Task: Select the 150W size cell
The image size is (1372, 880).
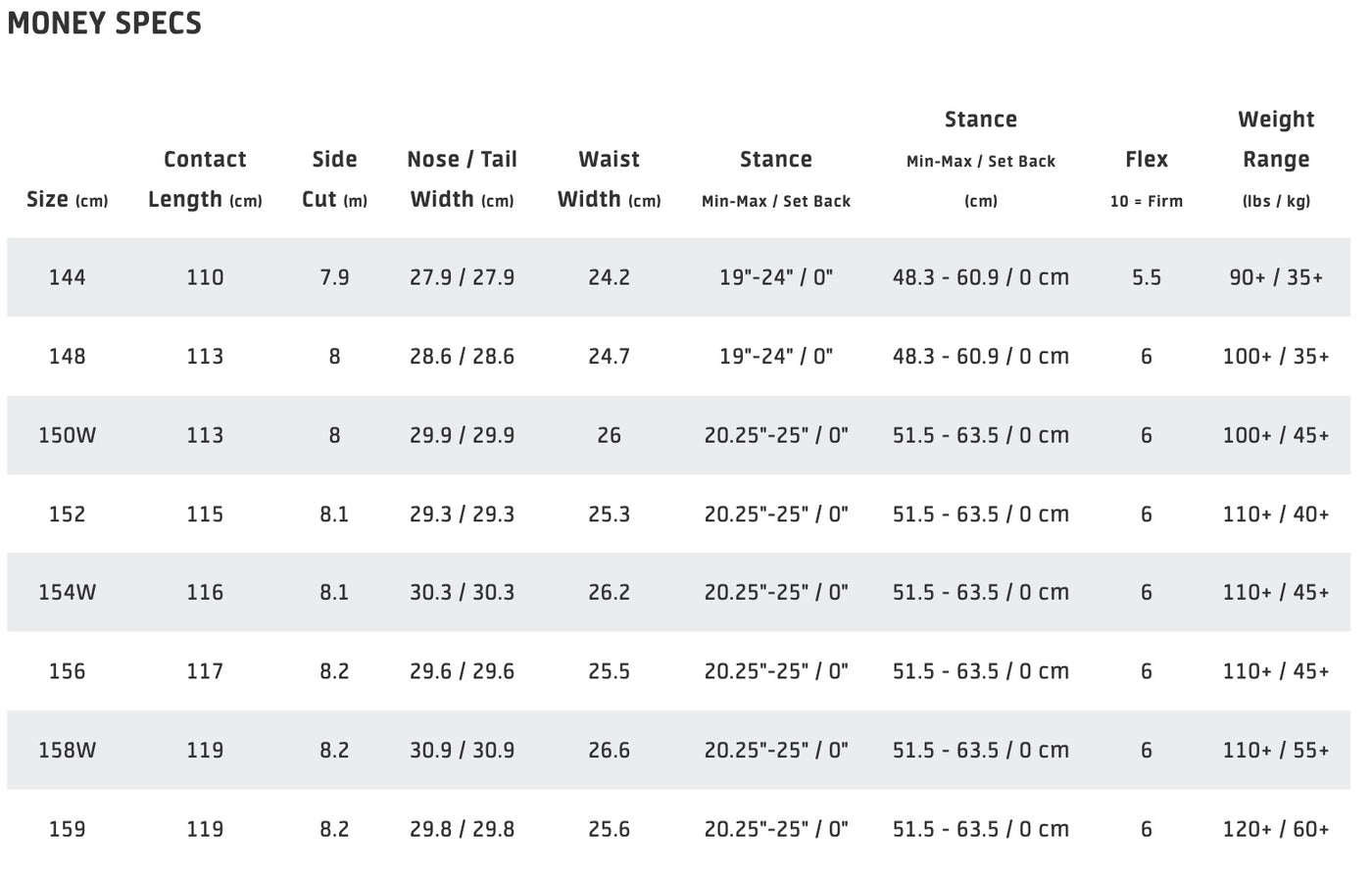Action: coord(67,435)
